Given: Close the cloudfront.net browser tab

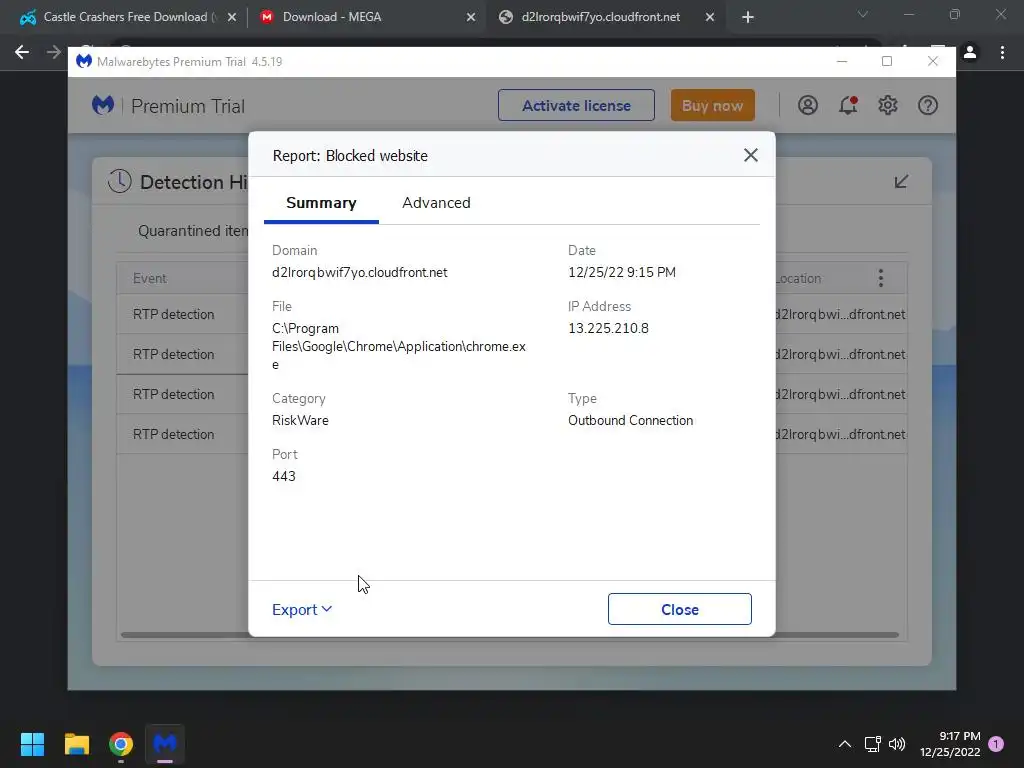Looking at the screenshot, I should [x=709, y=18].
